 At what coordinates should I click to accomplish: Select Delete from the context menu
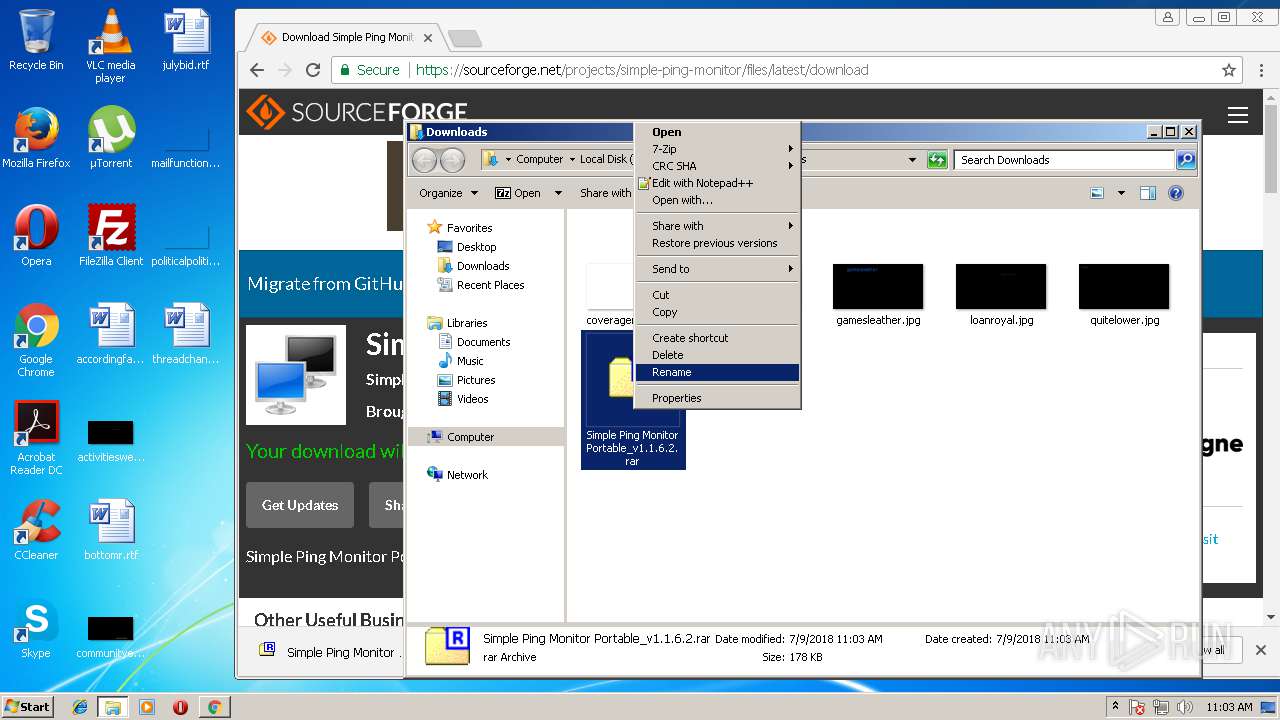[718, 355]
